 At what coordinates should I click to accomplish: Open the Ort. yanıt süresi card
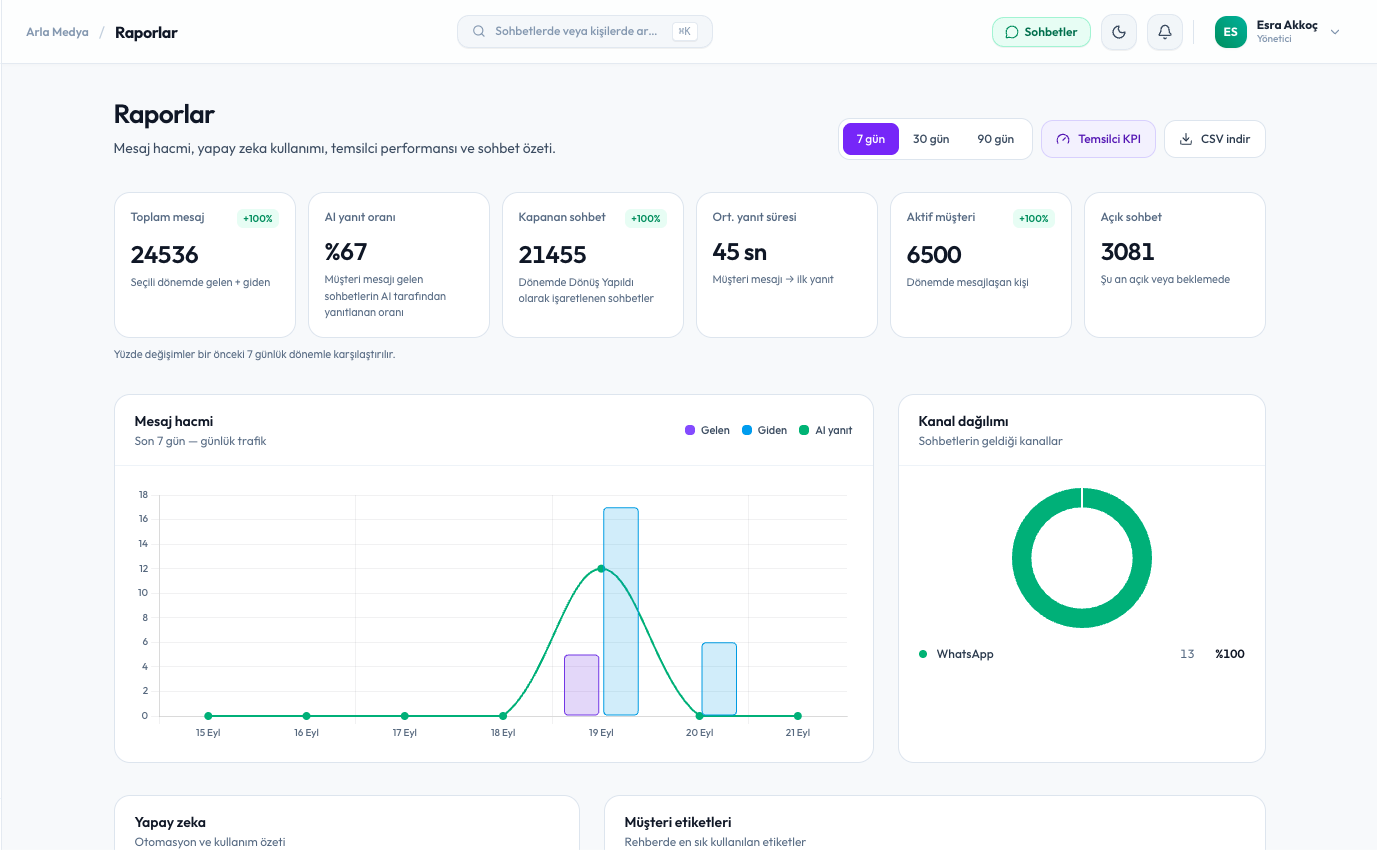click(787, 265)
